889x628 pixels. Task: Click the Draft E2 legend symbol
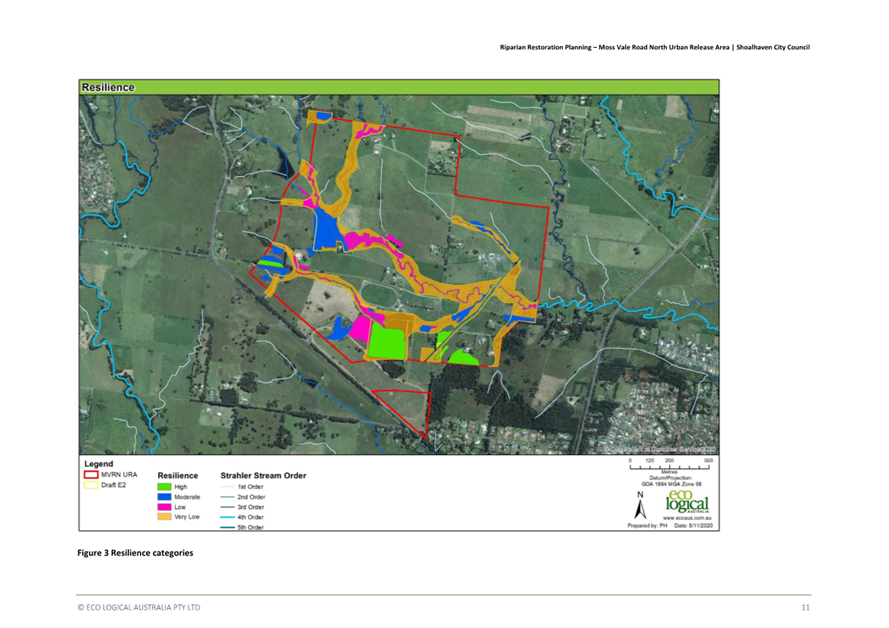click(x=91, y=485)
